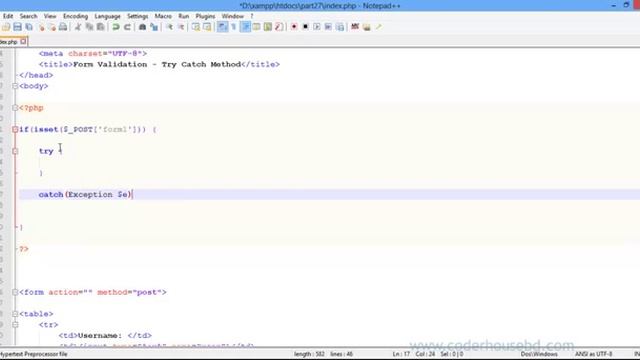
Task: Toggle Show Indent Guide button
Action: coord(245,27)
